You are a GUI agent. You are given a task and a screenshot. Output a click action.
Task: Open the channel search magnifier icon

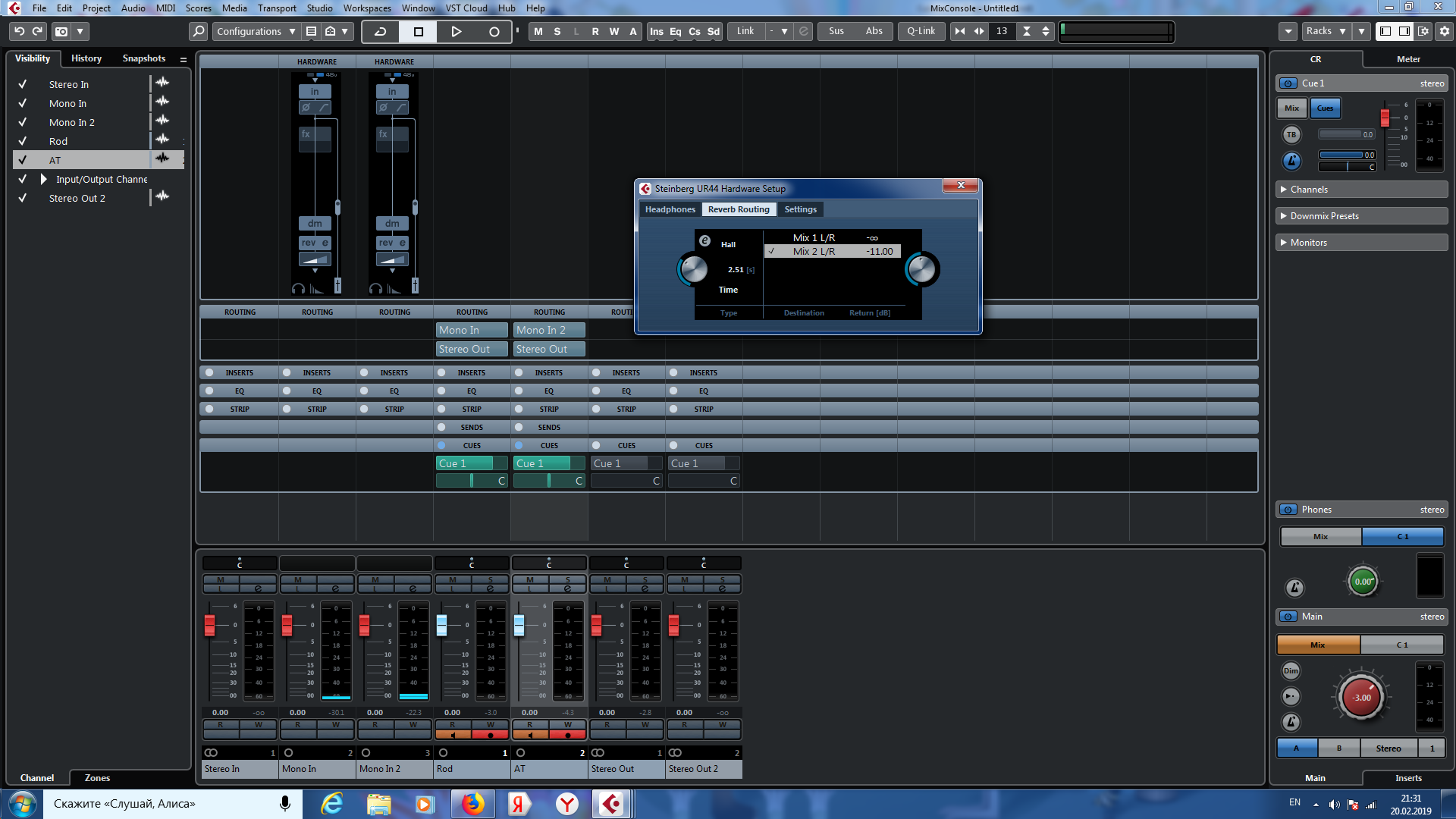pos(198,31)
